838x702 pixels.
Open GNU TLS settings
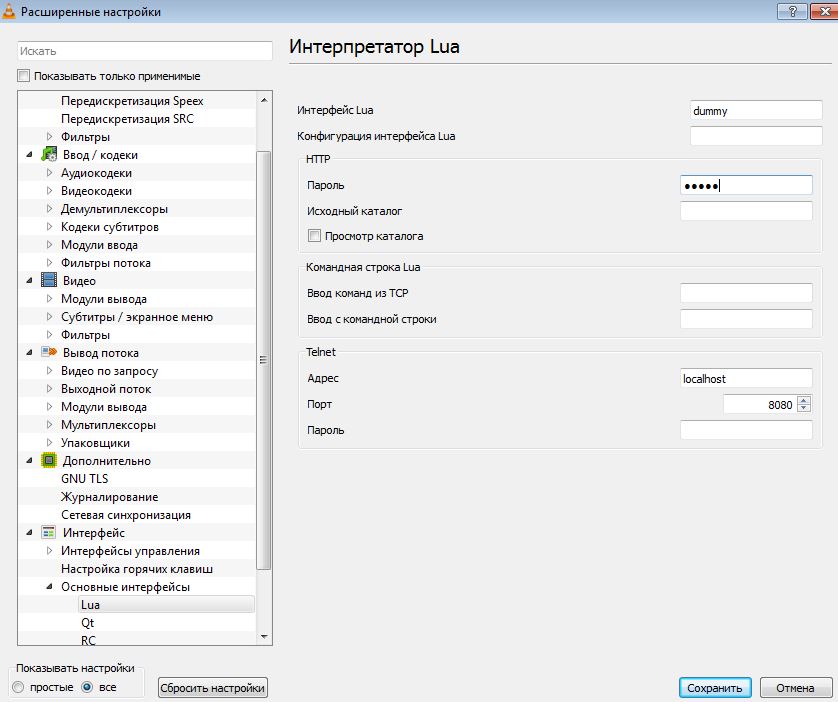[x=84, y=479]
